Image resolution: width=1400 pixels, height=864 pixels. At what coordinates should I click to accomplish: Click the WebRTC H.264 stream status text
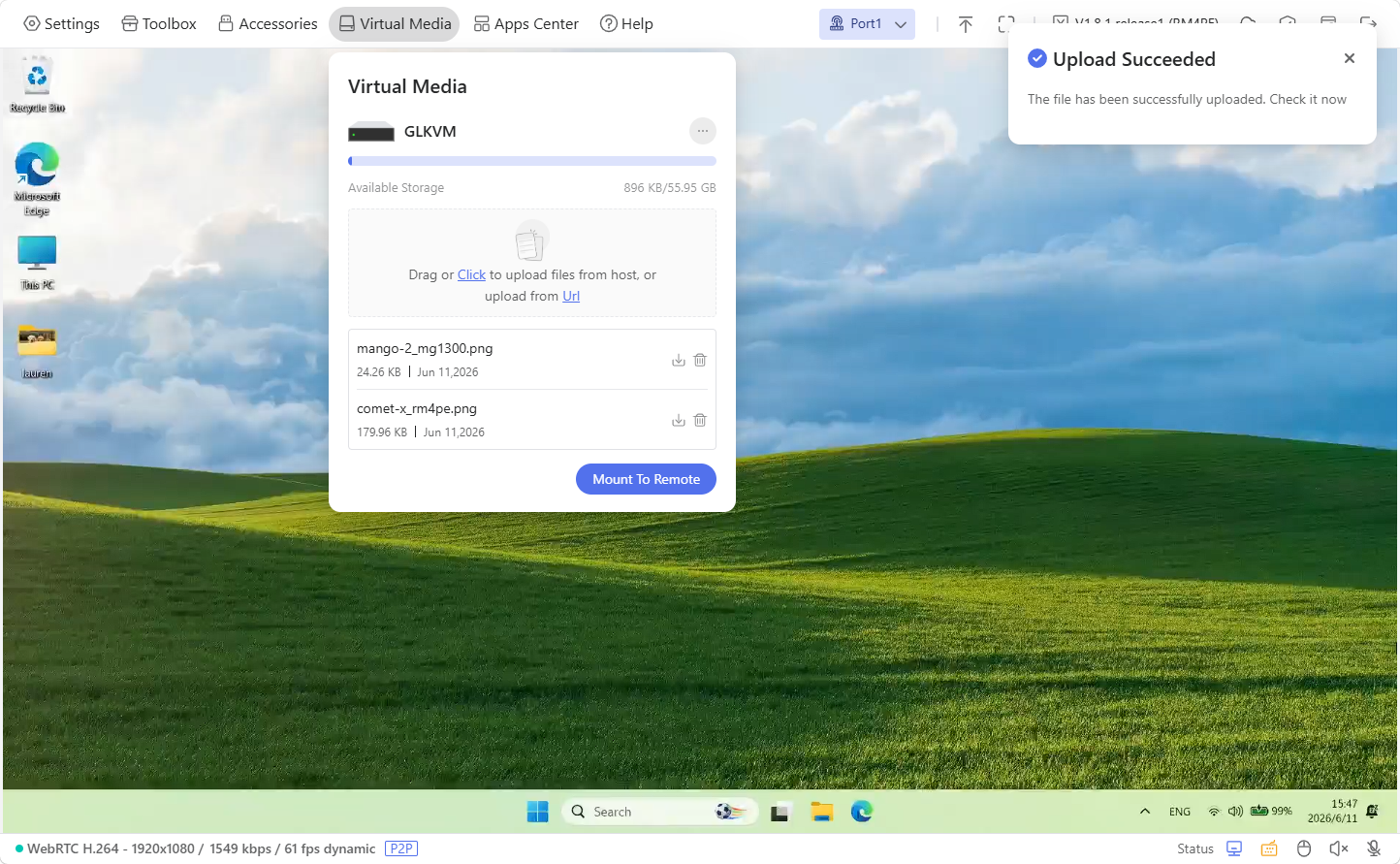(x=201, y=848)
